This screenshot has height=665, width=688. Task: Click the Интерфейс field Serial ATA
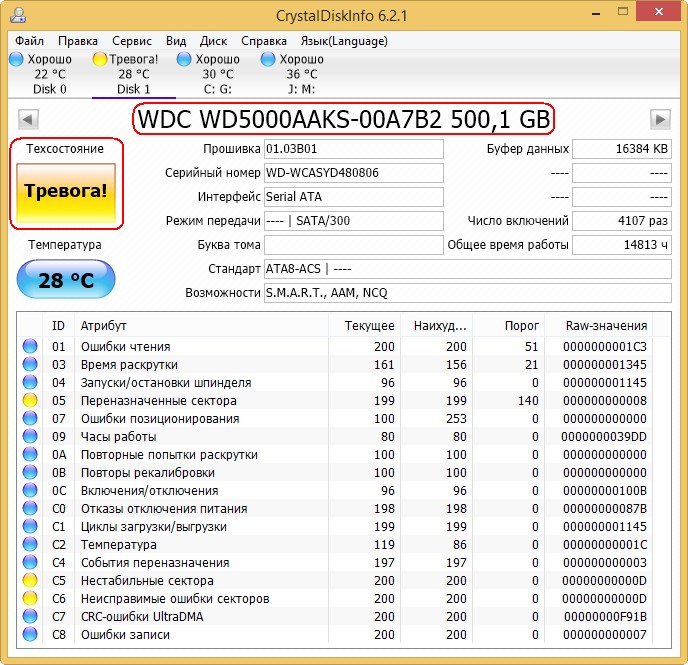(354, 197)
